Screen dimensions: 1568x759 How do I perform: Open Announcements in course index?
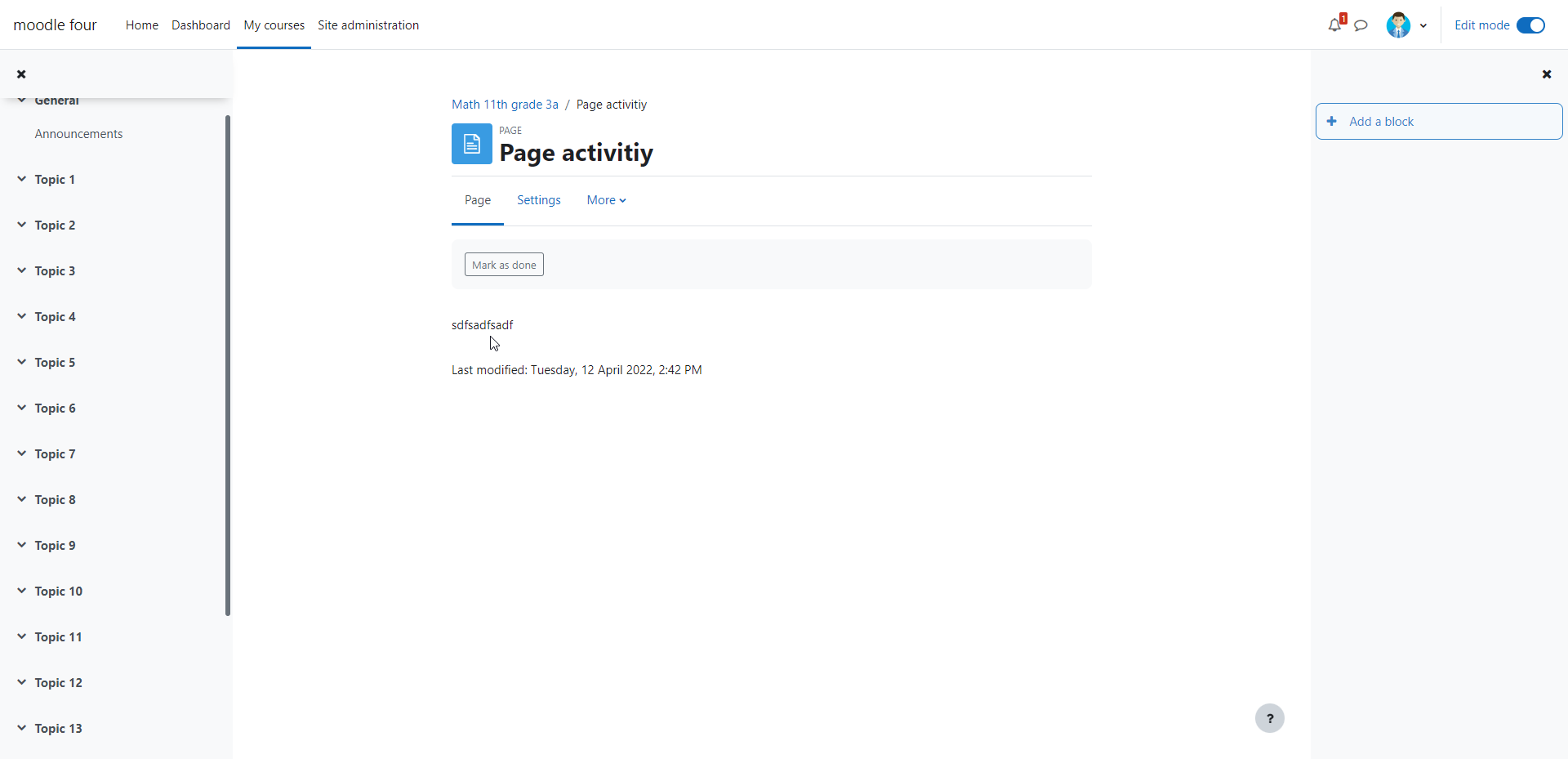(x=78, y=134)
